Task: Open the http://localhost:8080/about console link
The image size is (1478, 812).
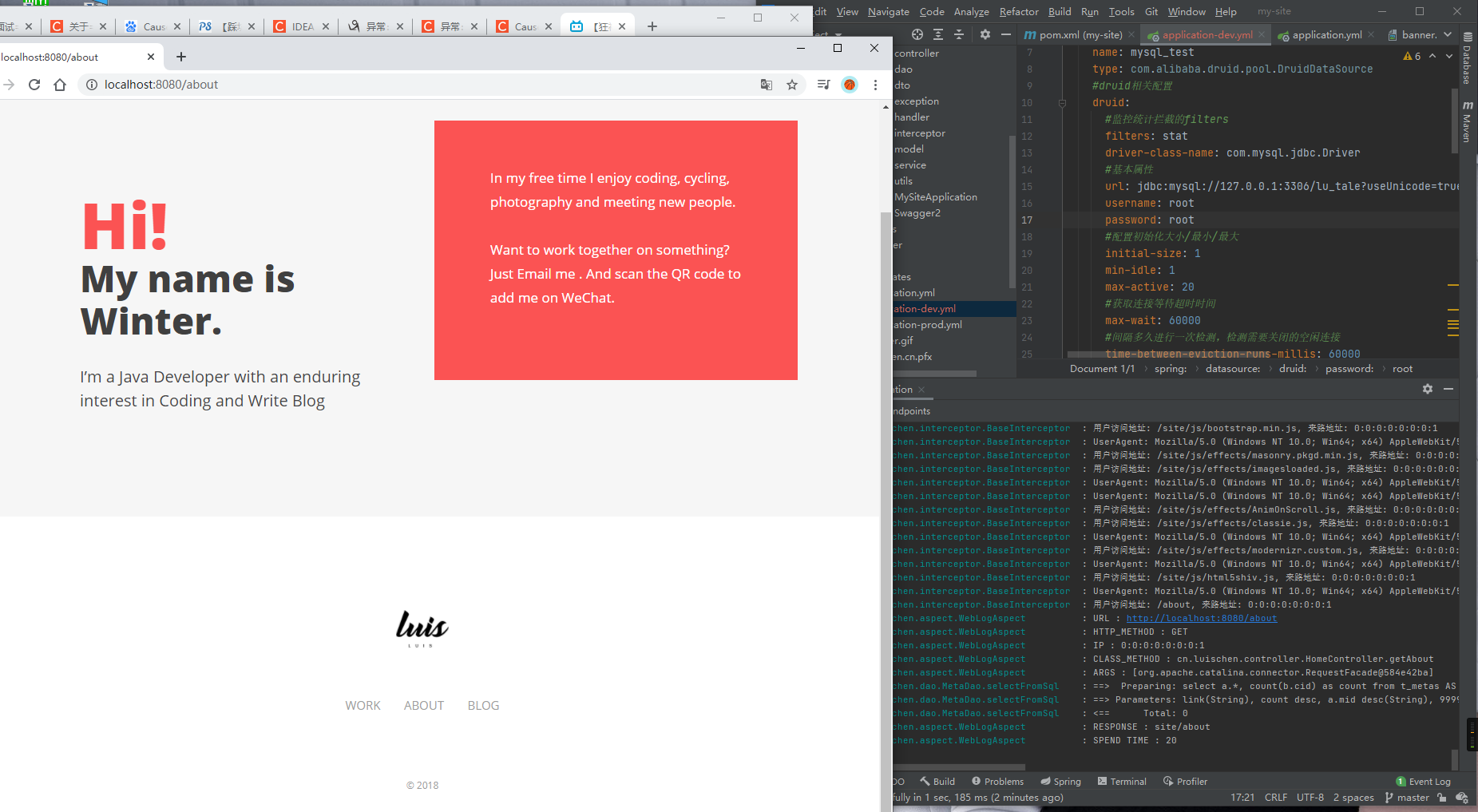Action: [1201, 618]
